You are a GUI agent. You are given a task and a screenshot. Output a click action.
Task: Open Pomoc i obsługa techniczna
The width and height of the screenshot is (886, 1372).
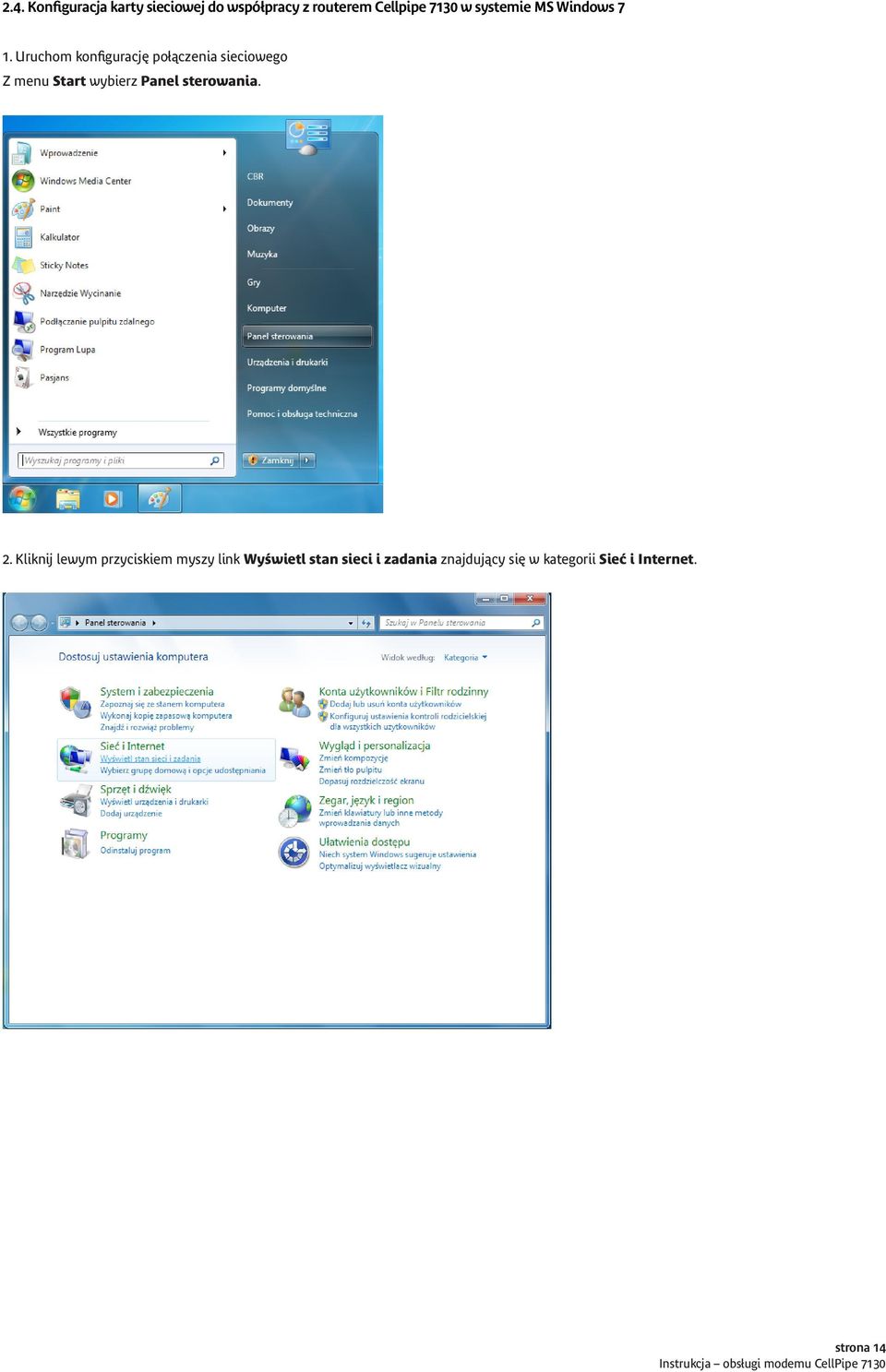point(302,413)
